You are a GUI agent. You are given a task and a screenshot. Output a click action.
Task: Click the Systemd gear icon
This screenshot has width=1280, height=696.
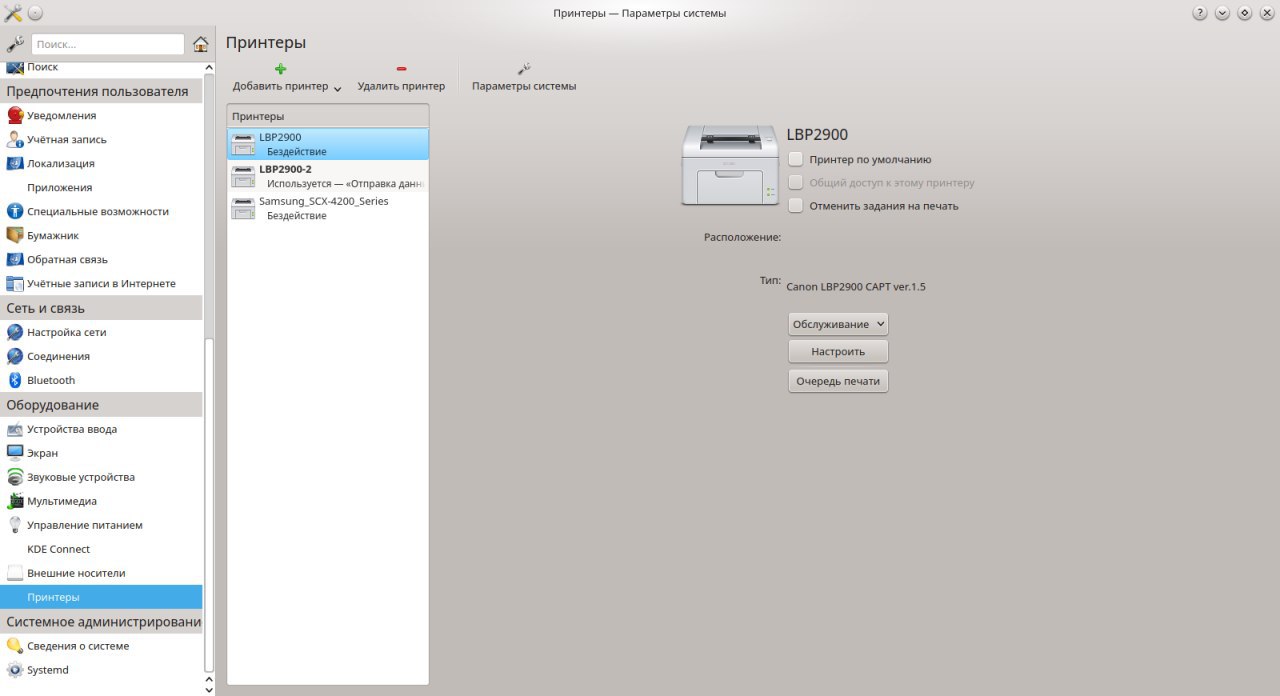15,670
